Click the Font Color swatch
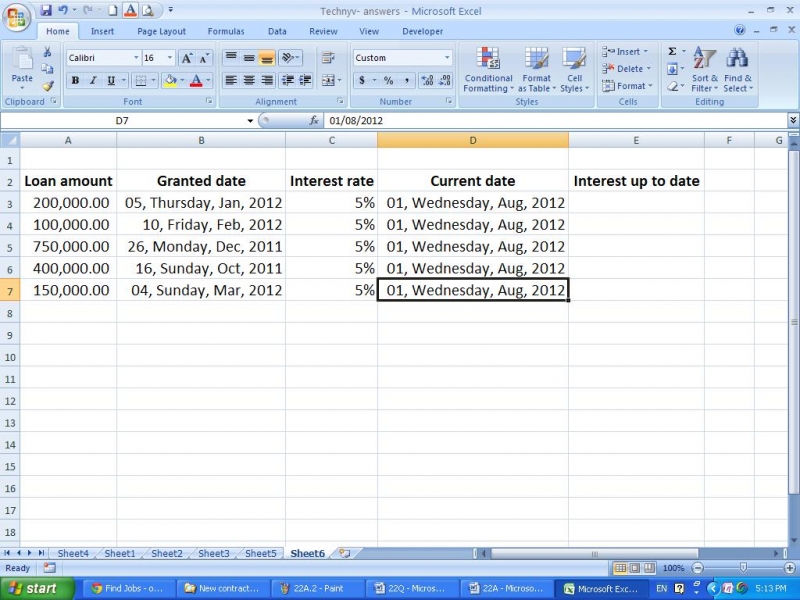The width and height of the screenshot is (800, 600). click(196, 80)
